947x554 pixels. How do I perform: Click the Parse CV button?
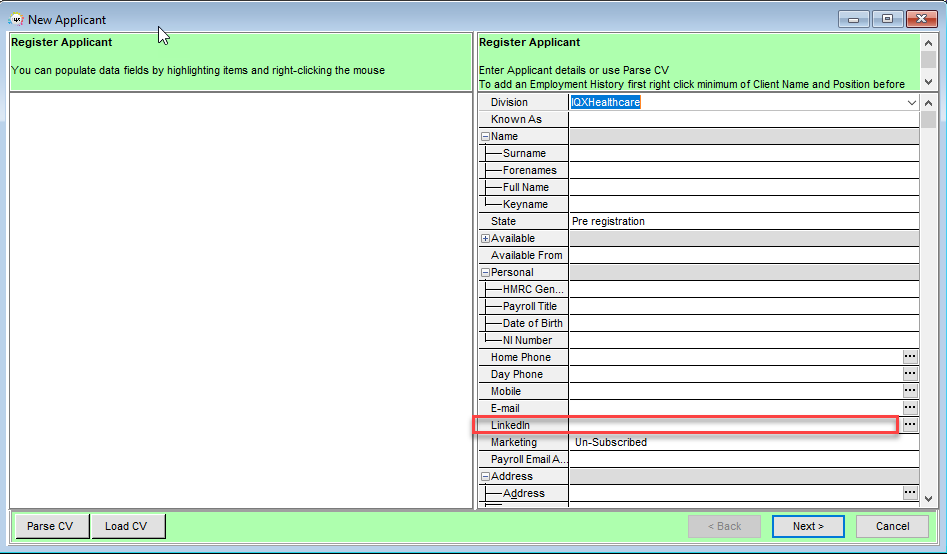pyautogui.click(x=50, y=526)
